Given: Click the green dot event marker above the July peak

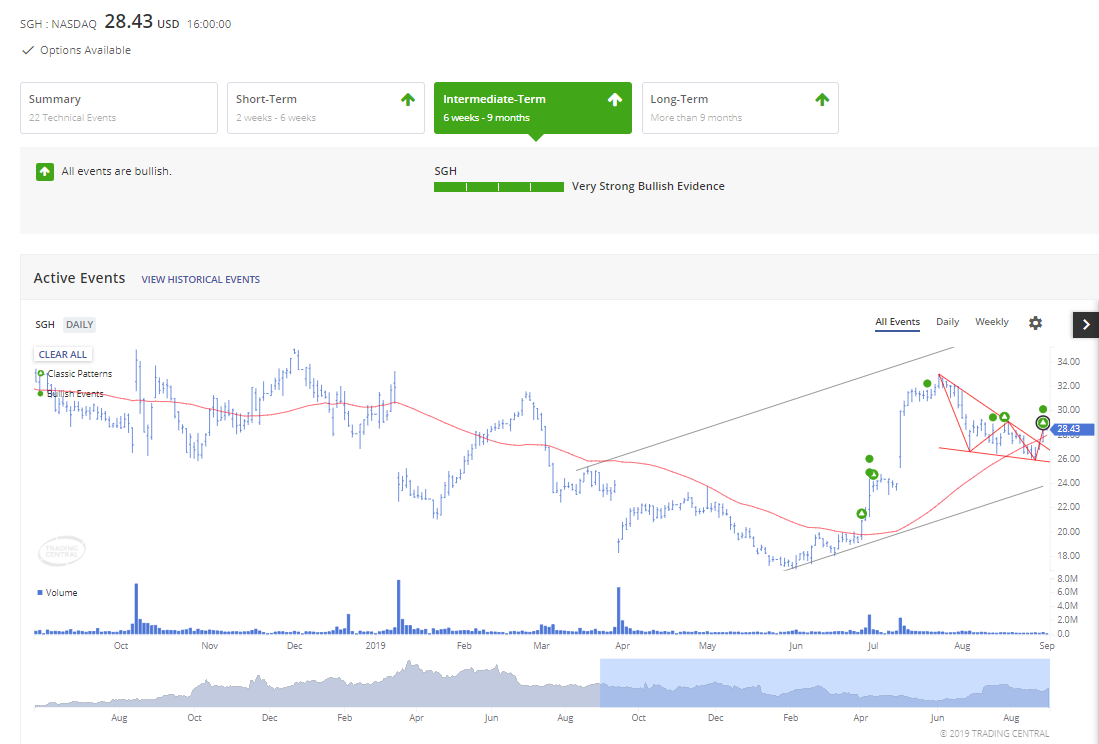Looking at the screenshot, I should point(927,383).
